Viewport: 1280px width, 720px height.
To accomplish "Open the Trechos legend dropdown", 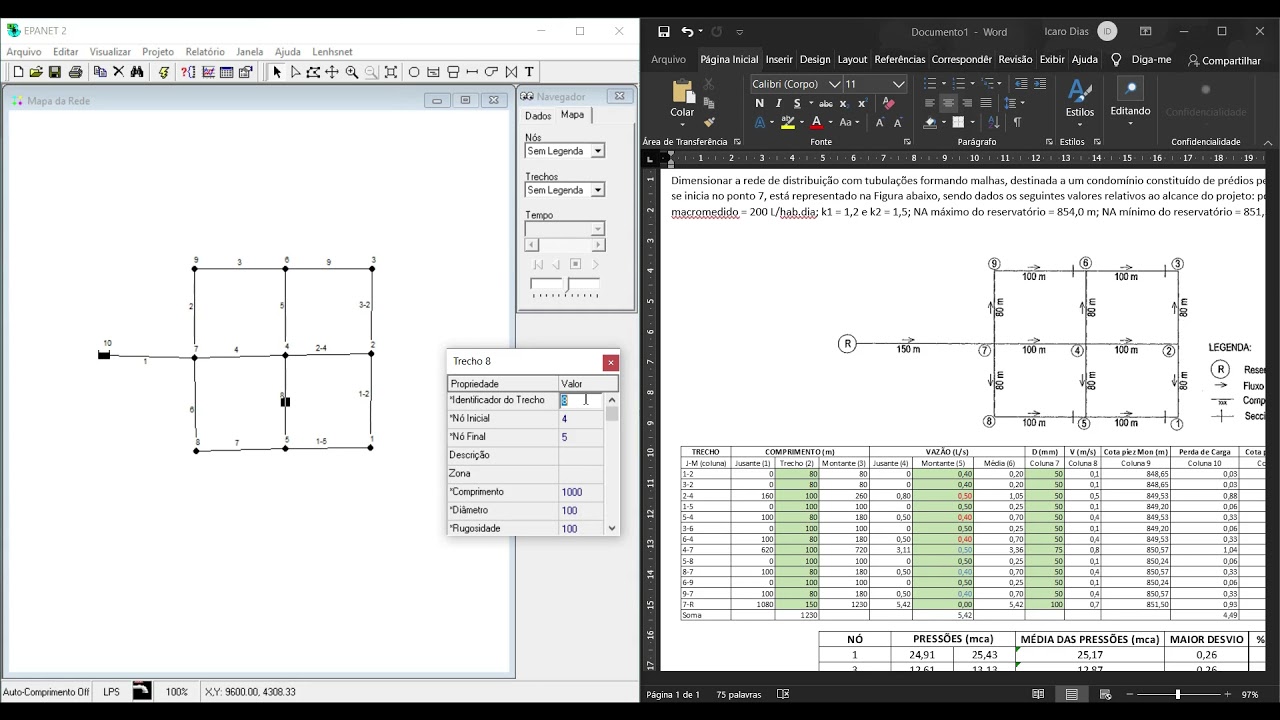I will click(x=598, y=190).
